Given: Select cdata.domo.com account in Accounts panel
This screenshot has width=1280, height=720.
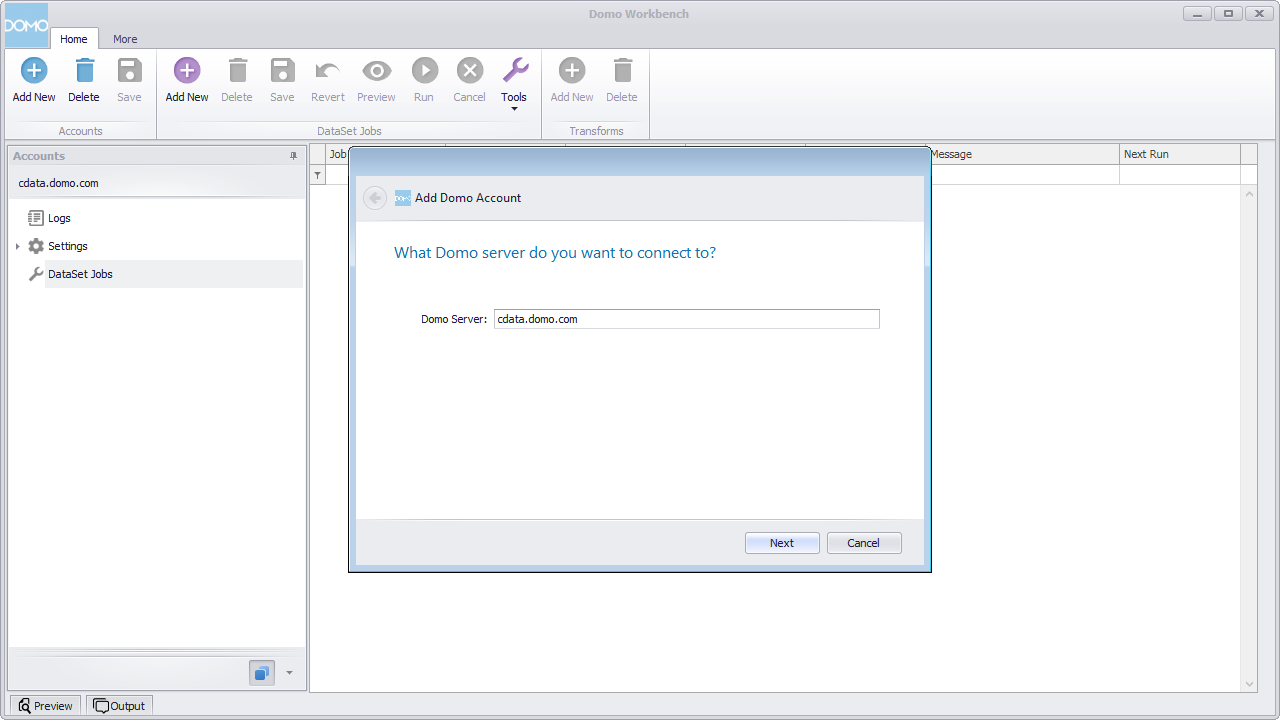Looking at the screenshot, I should [58, 184].
